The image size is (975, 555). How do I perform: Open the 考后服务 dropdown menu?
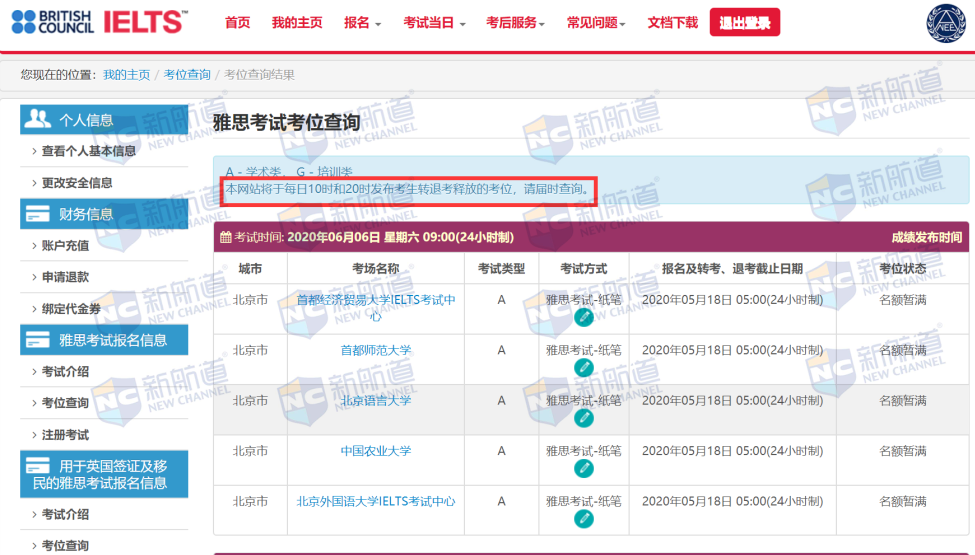515,23
